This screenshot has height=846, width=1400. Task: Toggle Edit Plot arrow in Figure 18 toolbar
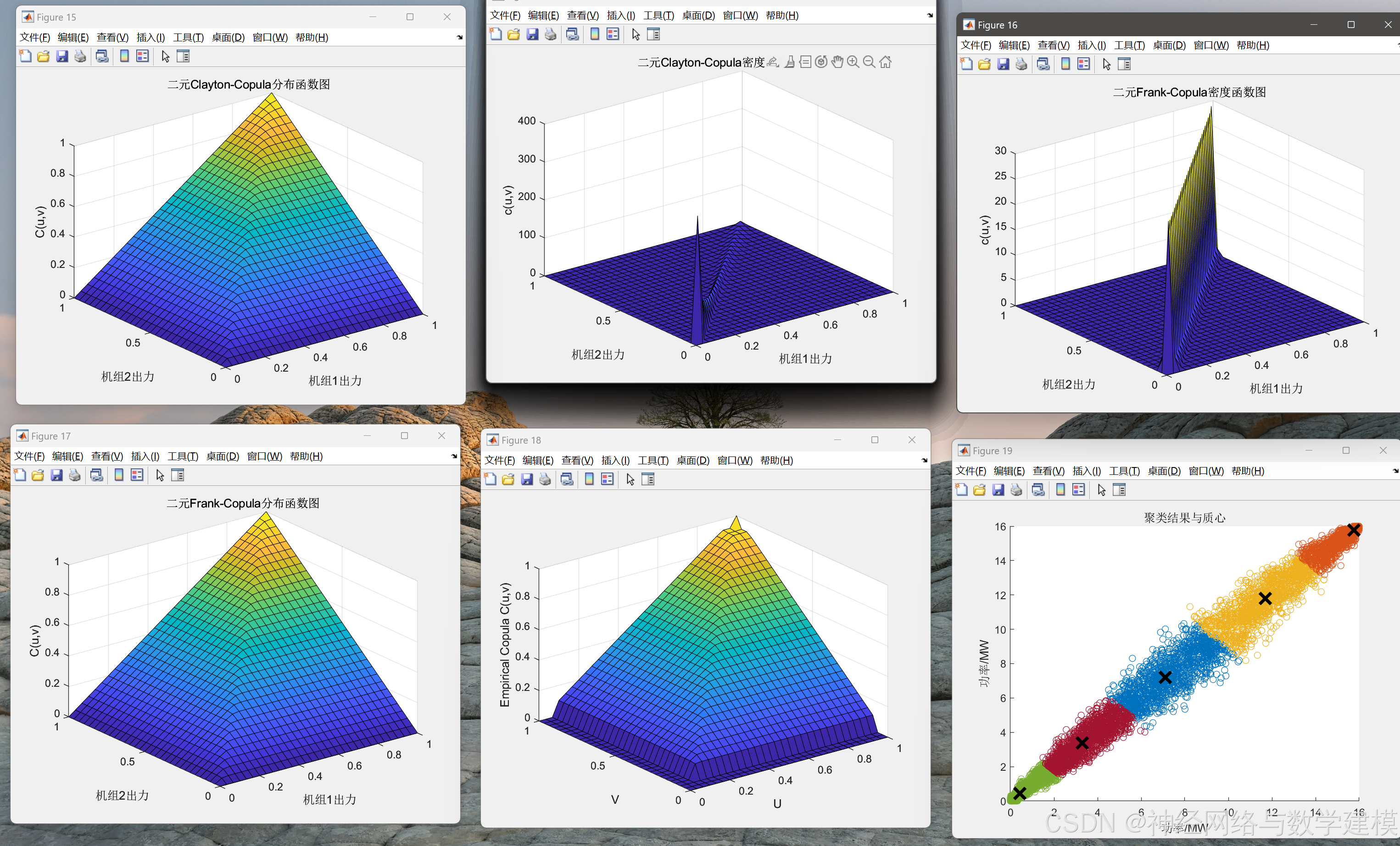tap(630, 479)
